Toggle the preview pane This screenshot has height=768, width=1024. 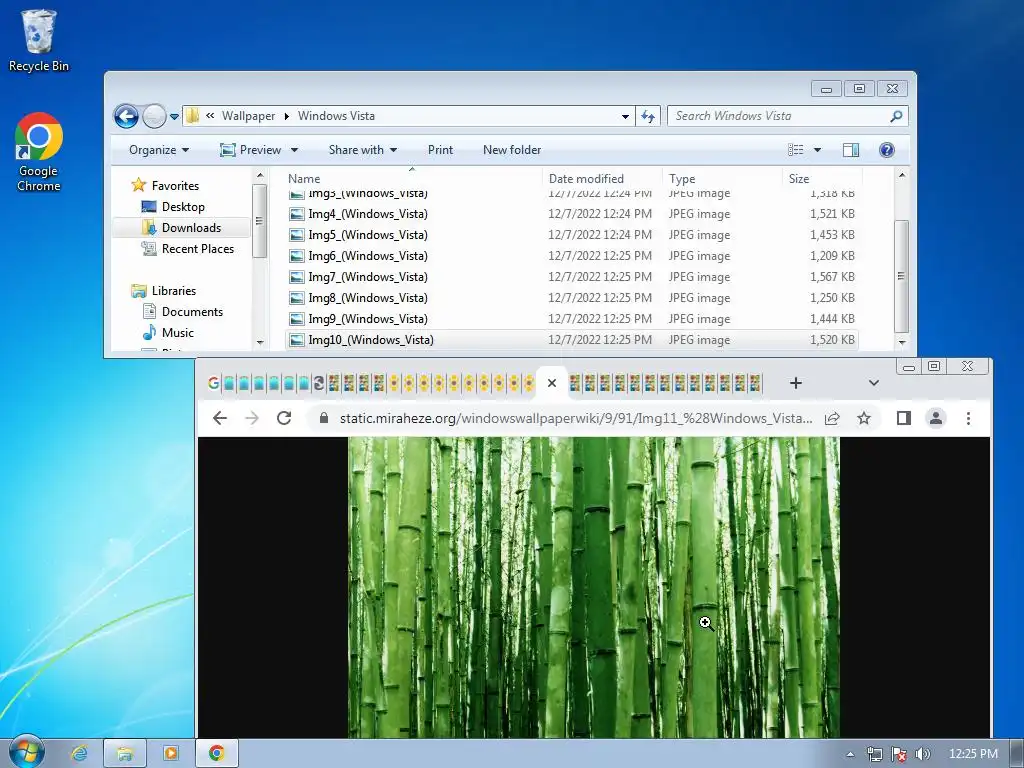tap(851, 150)
